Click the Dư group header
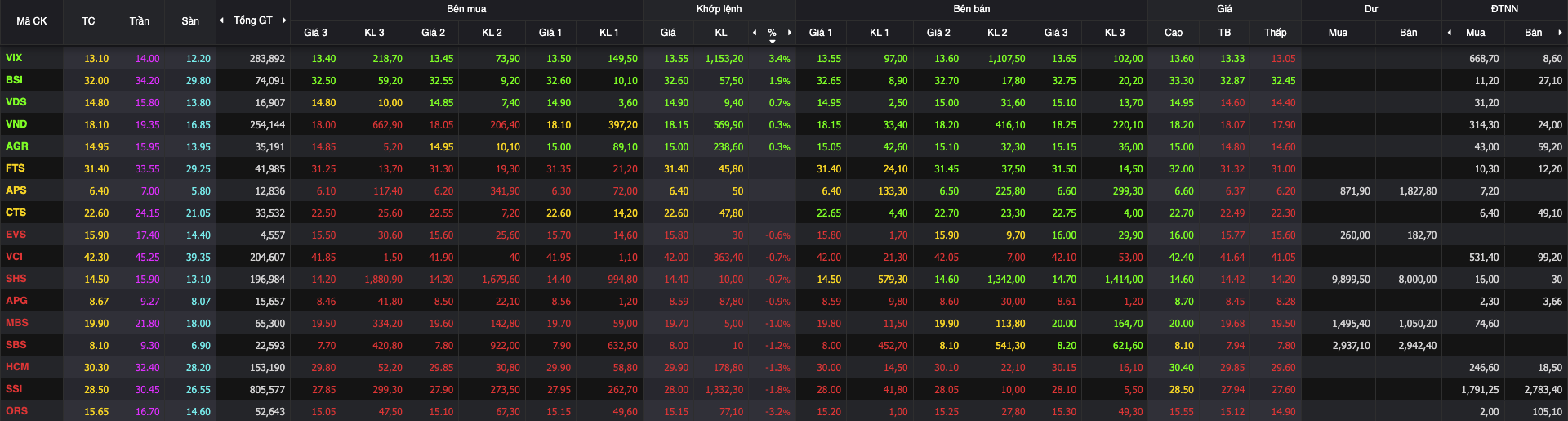 click(1371, 9)
